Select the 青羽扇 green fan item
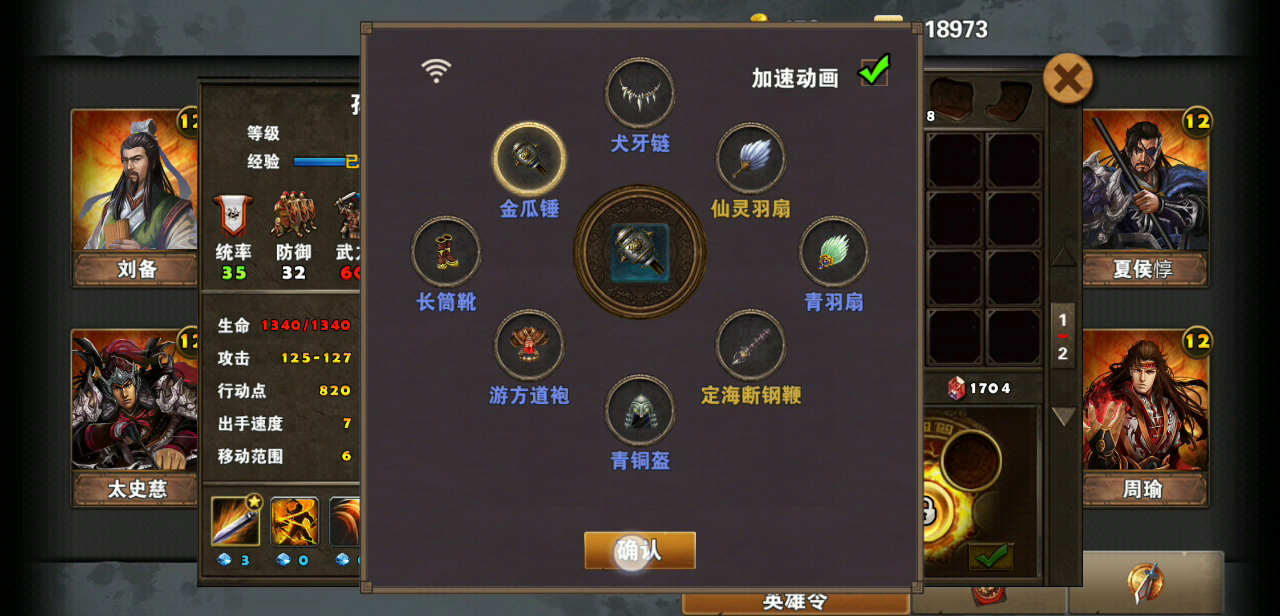Screen dimensions: 1280x616 click(x=834, y=251)
